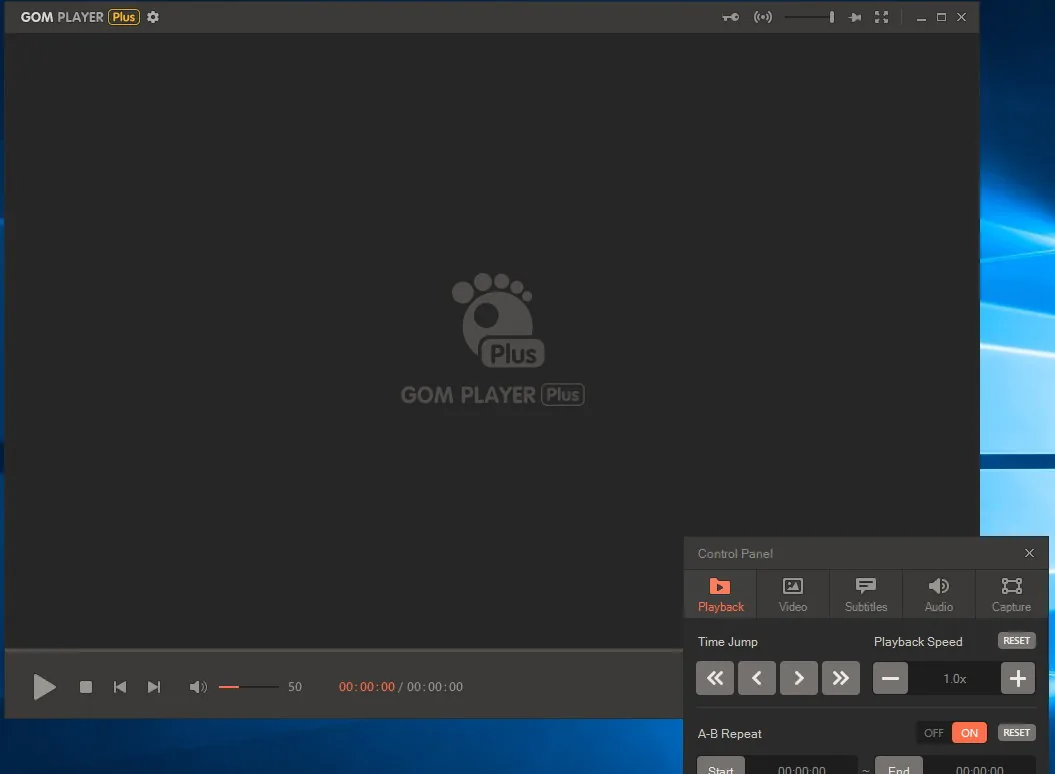Jump far backward with double left arrows
Viewport: 1055px width, 774px height.
click(x=715, y=678)
